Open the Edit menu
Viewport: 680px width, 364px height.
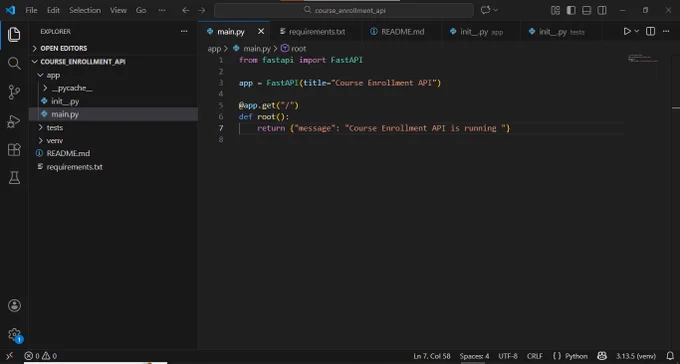[x=53, y=10]
